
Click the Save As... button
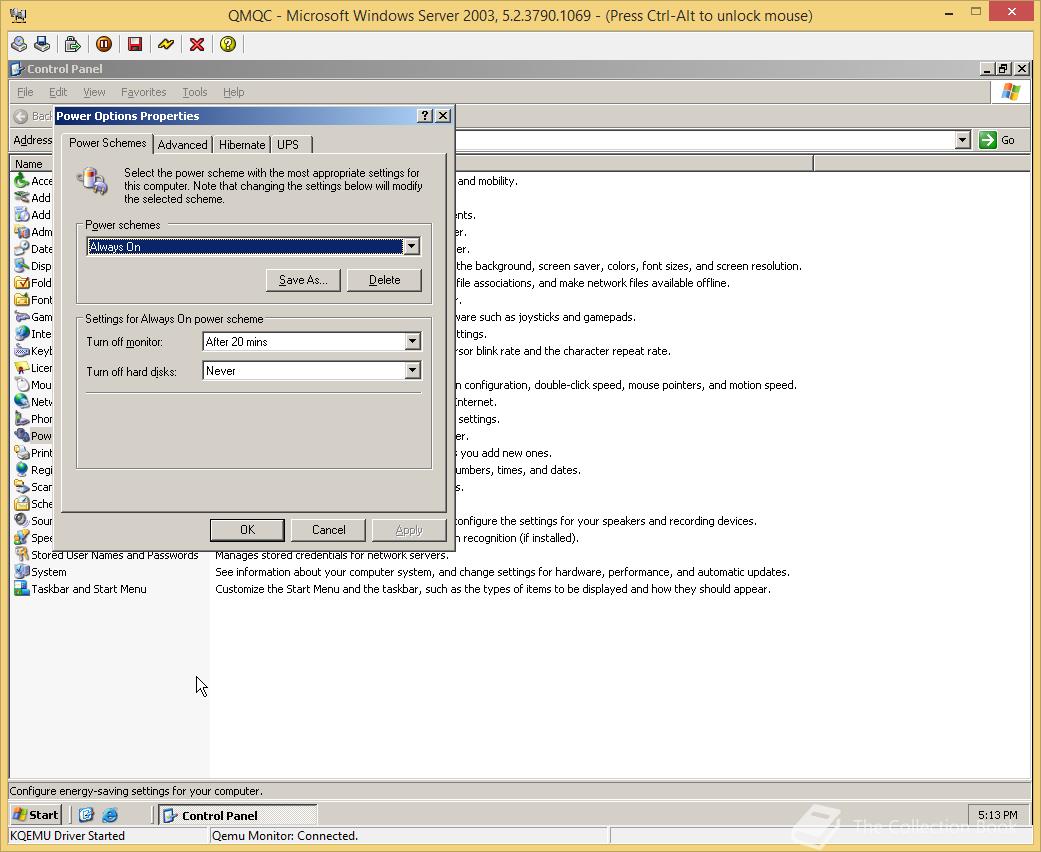point(303,280)
